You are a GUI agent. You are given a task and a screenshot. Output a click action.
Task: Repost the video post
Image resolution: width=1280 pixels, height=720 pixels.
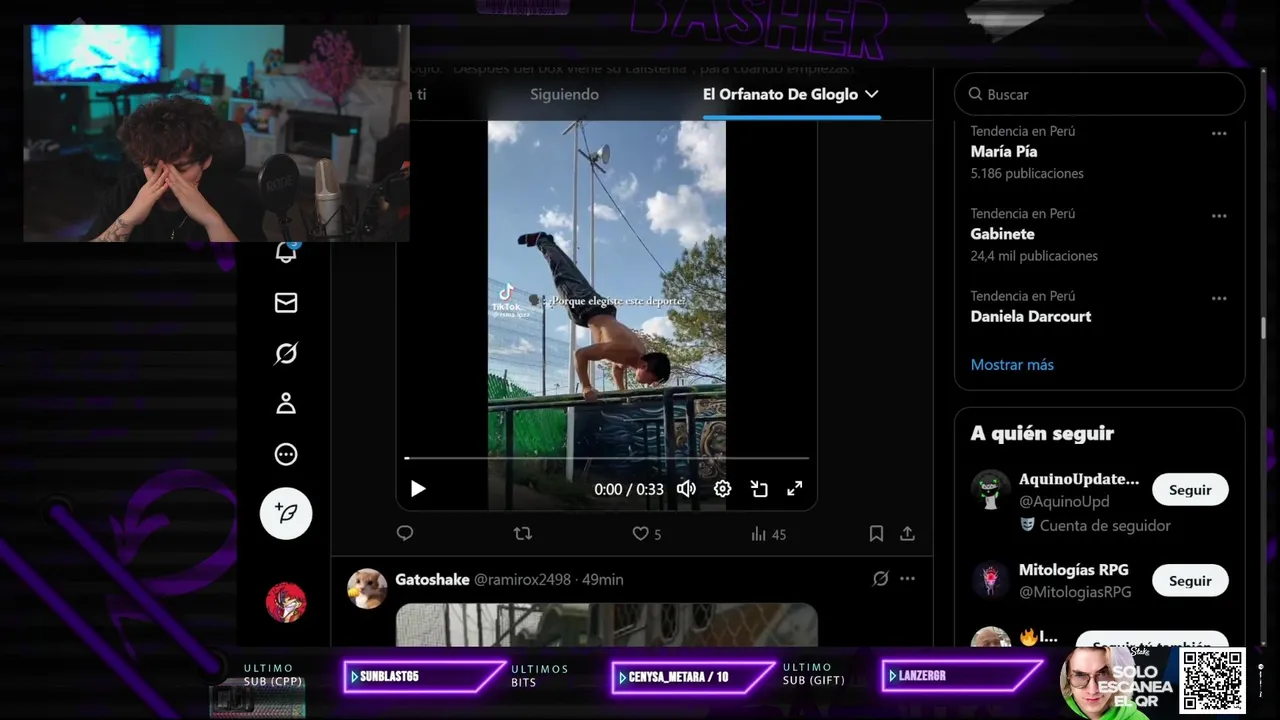coord(522,534)
